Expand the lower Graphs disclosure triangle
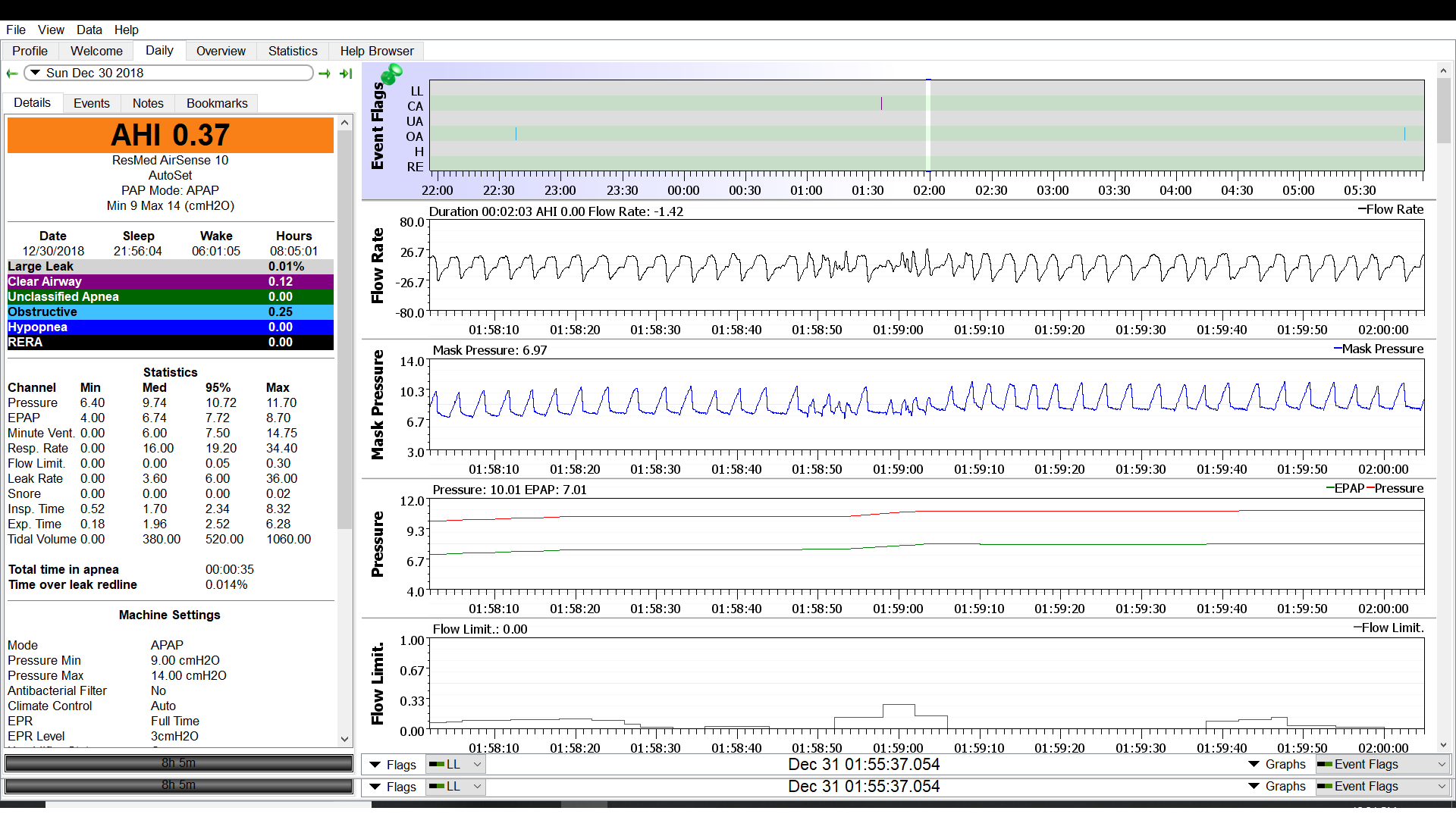This screenshot has height=839, width=1456. tap(1254, 786)
